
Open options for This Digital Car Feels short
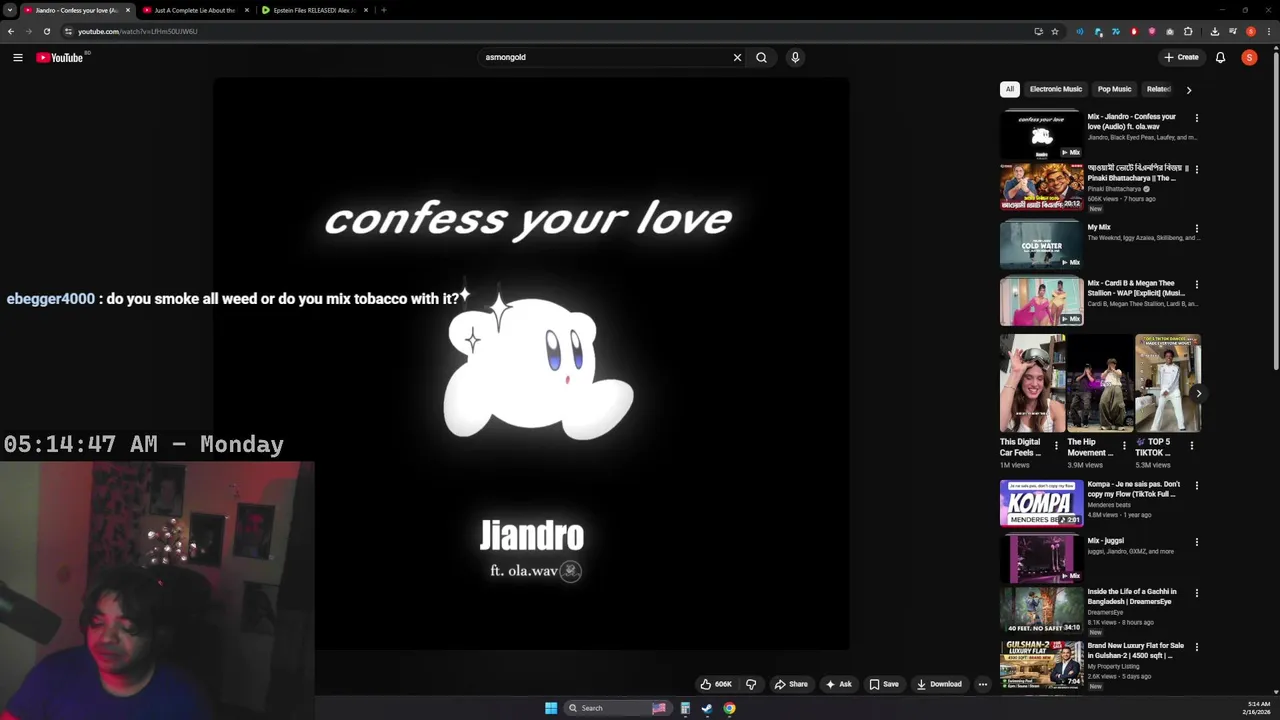[1056, 446]
